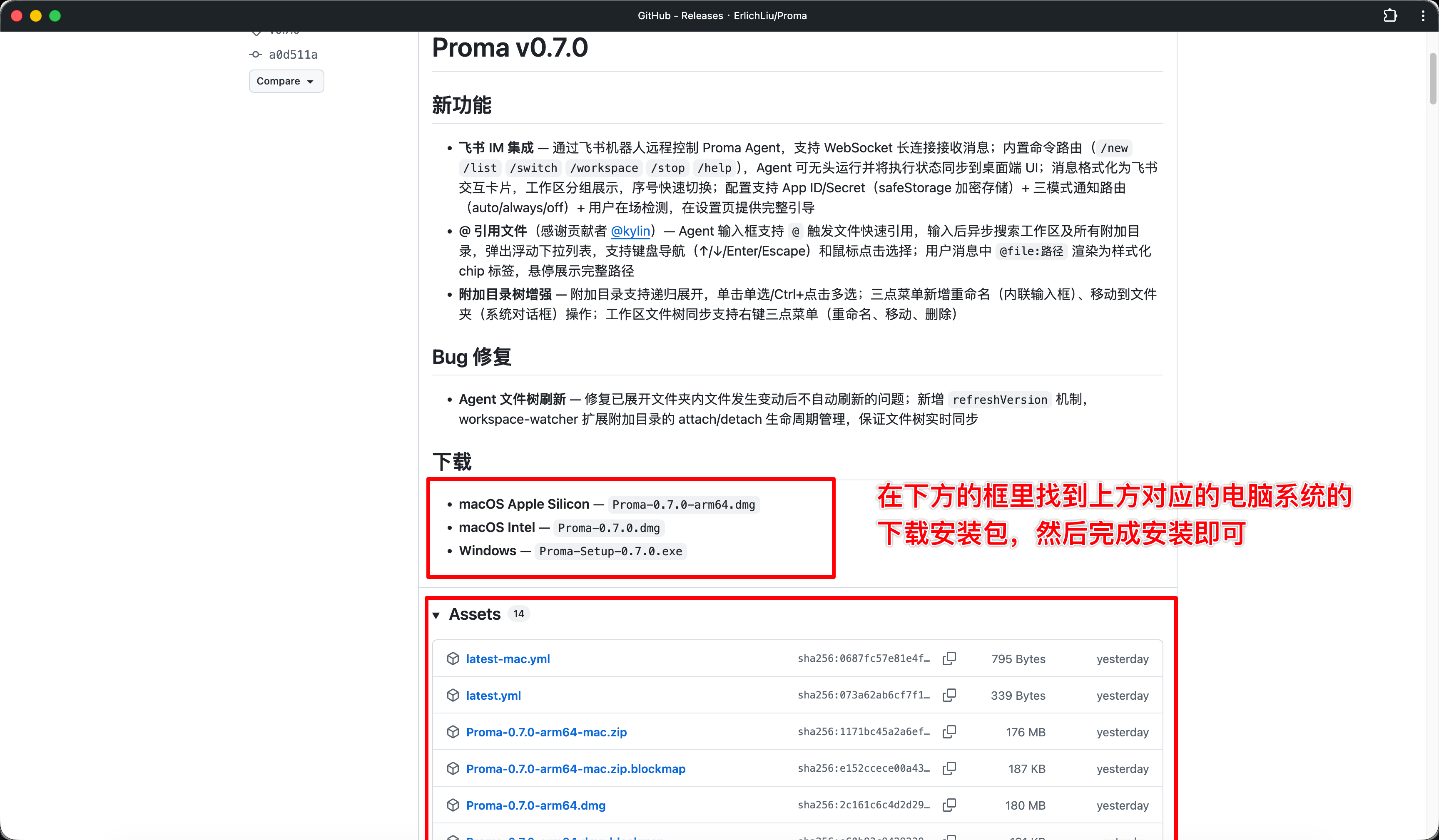Copy sha256 of arm64-mac.zip.blockmap file
The width and height of the screenshot is (1439, 840).
point(949,768)
